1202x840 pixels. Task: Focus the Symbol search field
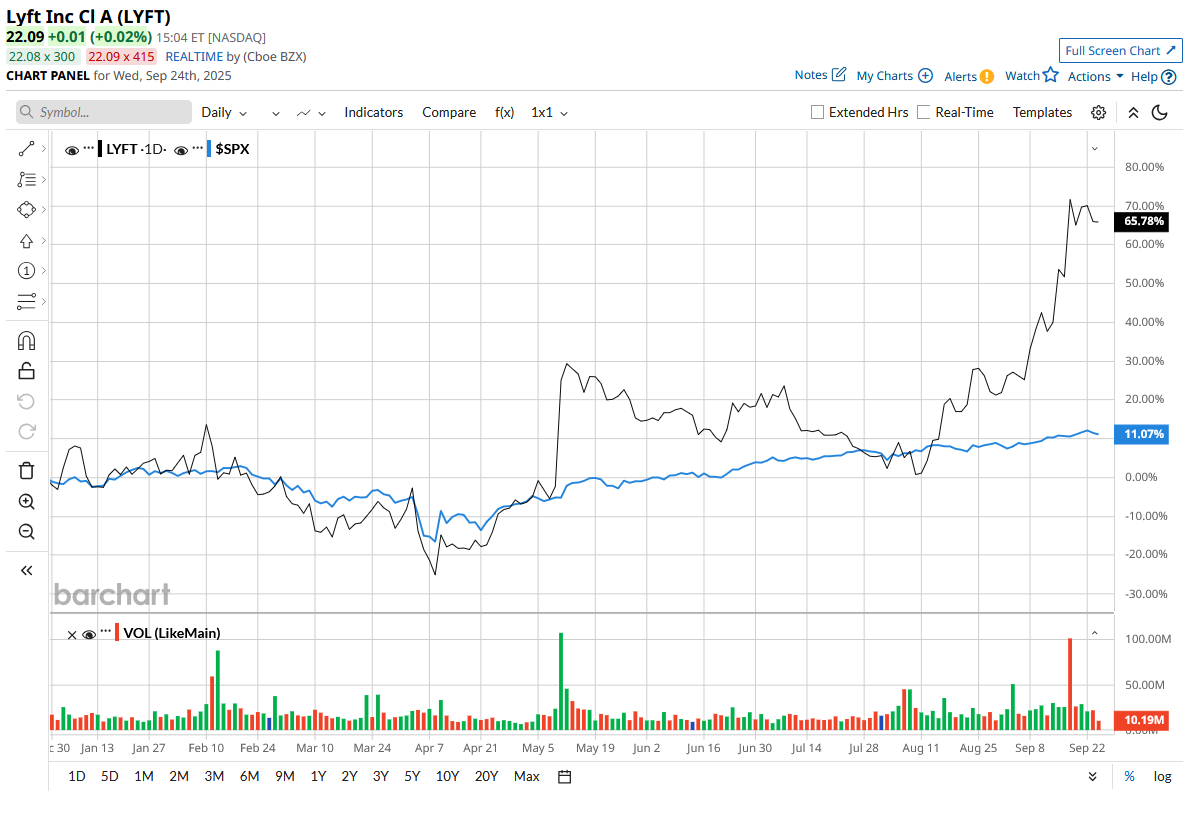[x=104, y=112]
